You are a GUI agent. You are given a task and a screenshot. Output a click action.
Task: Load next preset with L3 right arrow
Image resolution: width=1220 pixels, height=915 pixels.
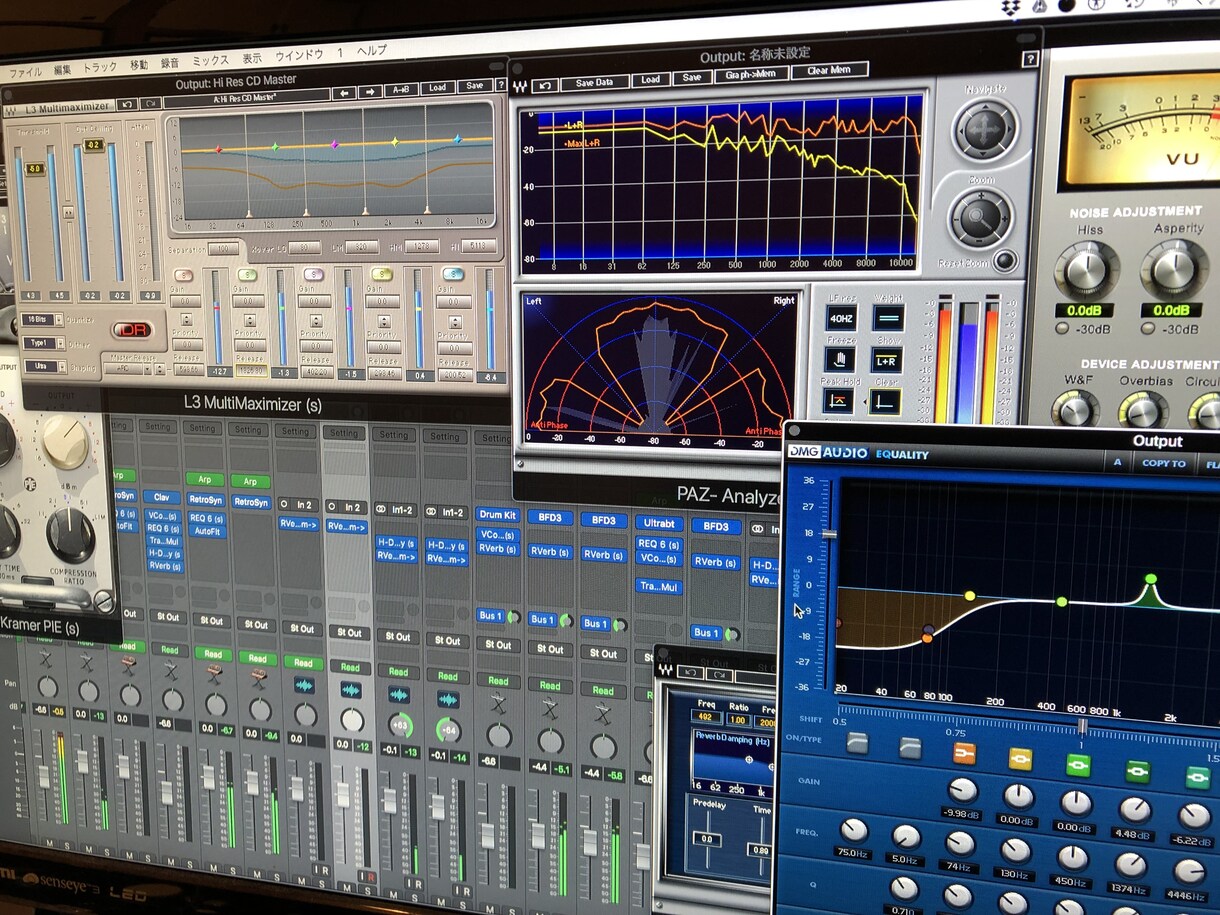[370, 92]
